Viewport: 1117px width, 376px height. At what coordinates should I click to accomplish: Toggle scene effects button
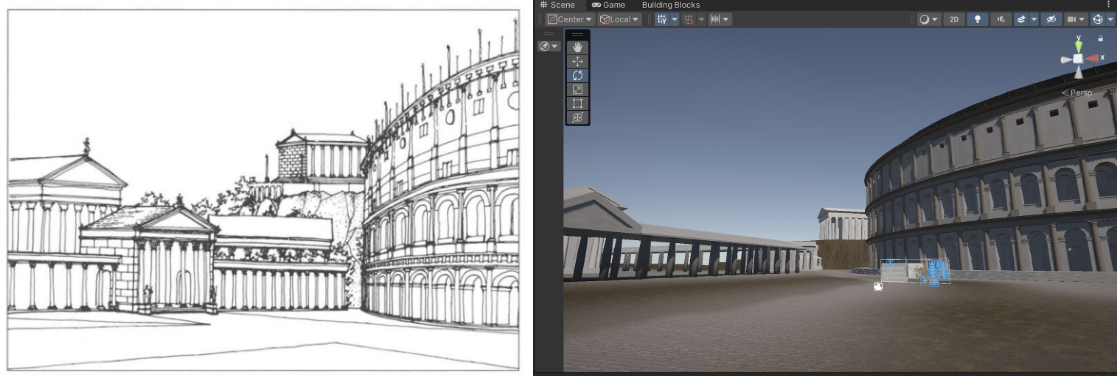(x=1021, y=19)
